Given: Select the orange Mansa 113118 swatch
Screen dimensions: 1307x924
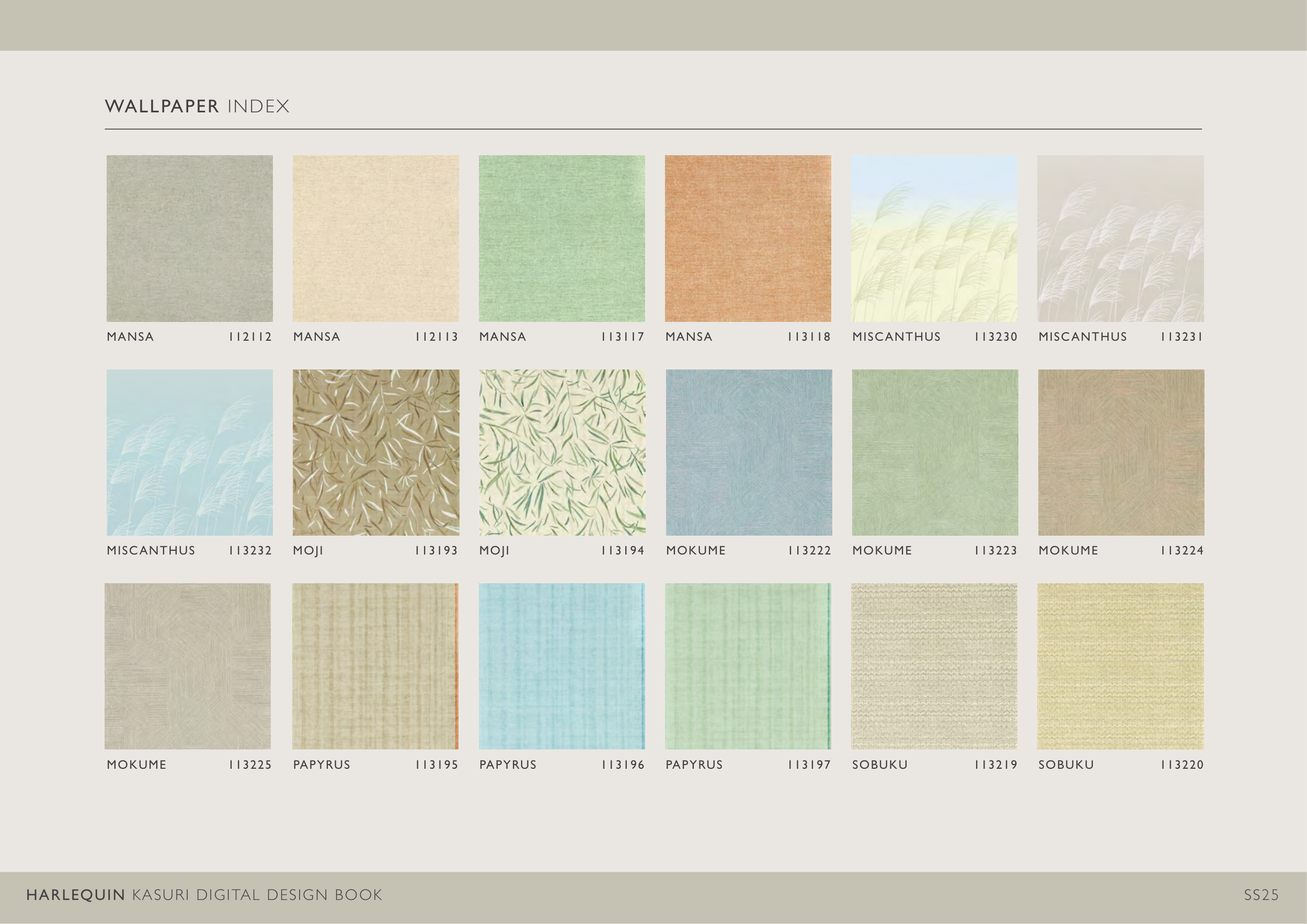Looking at the screenshot, I should pos(748,238).
